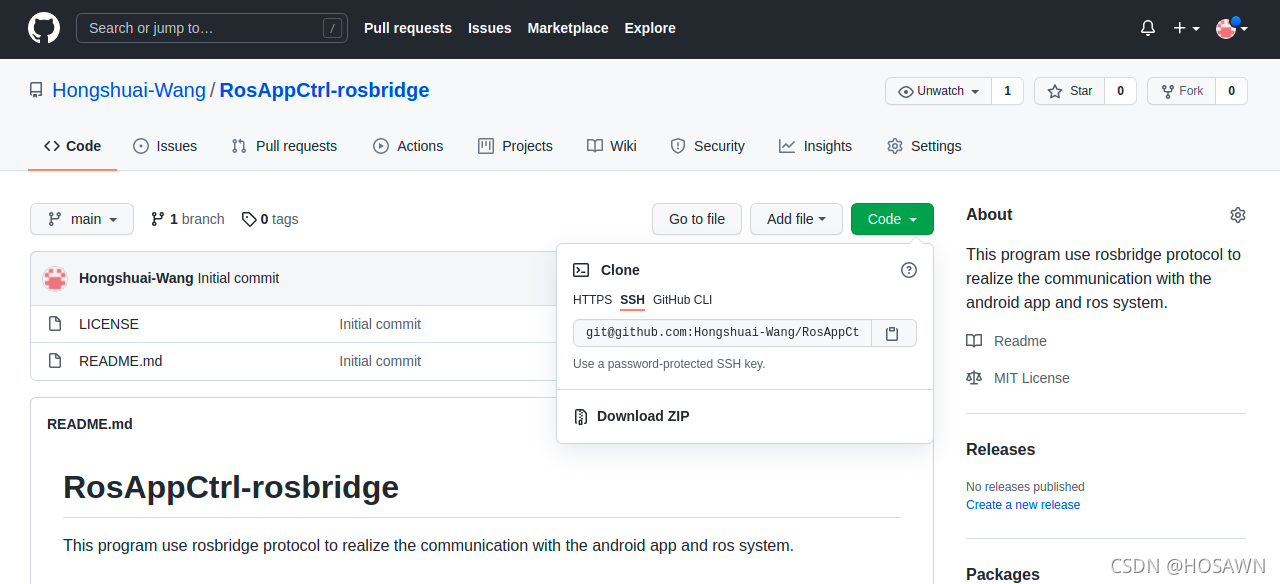Click the scale icon beside MIT License

[x=974, y=378]
